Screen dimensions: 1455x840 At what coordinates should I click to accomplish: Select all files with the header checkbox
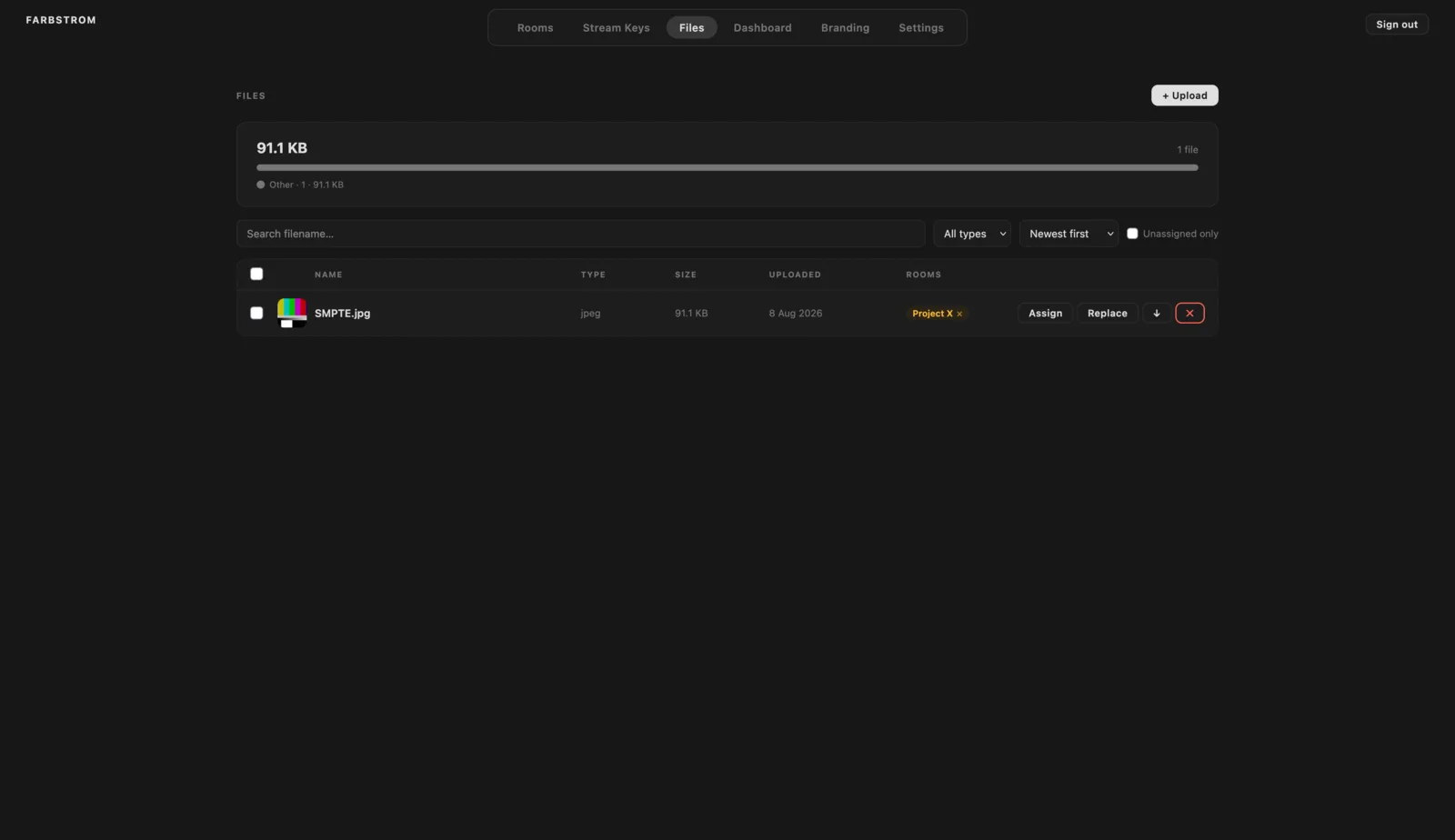256,274
